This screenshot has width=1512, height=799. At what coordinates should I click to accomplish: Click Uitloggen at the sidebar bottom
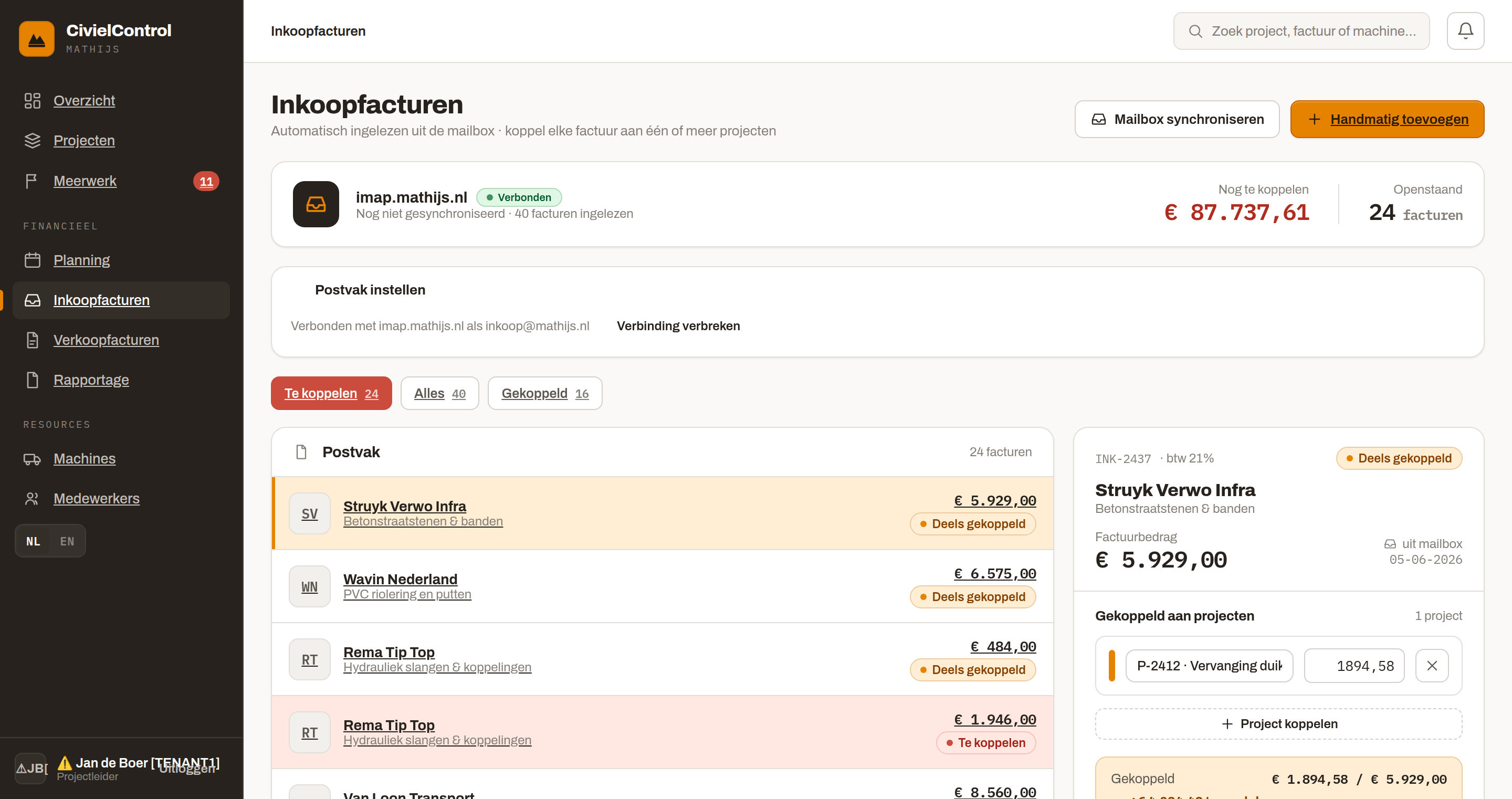(187, 769)
